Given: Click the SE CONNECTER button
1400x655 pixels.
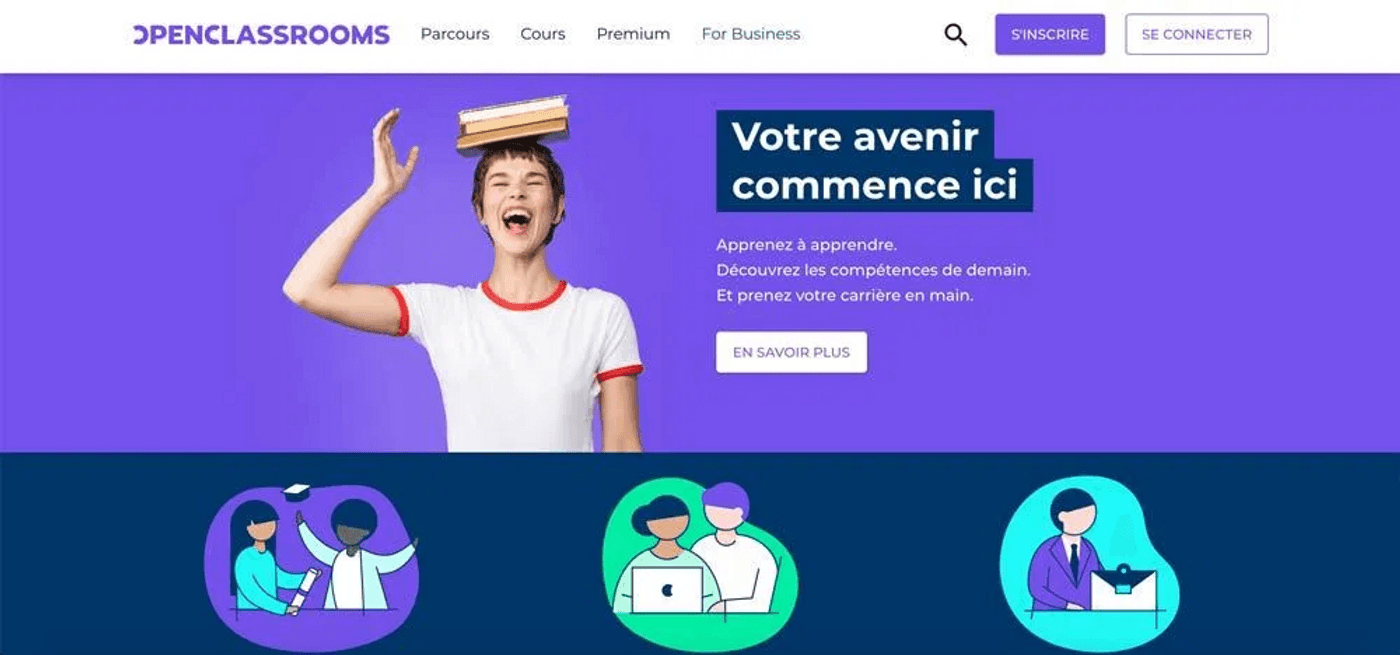Looking at the screenshot, I should tap(1197, 34).
